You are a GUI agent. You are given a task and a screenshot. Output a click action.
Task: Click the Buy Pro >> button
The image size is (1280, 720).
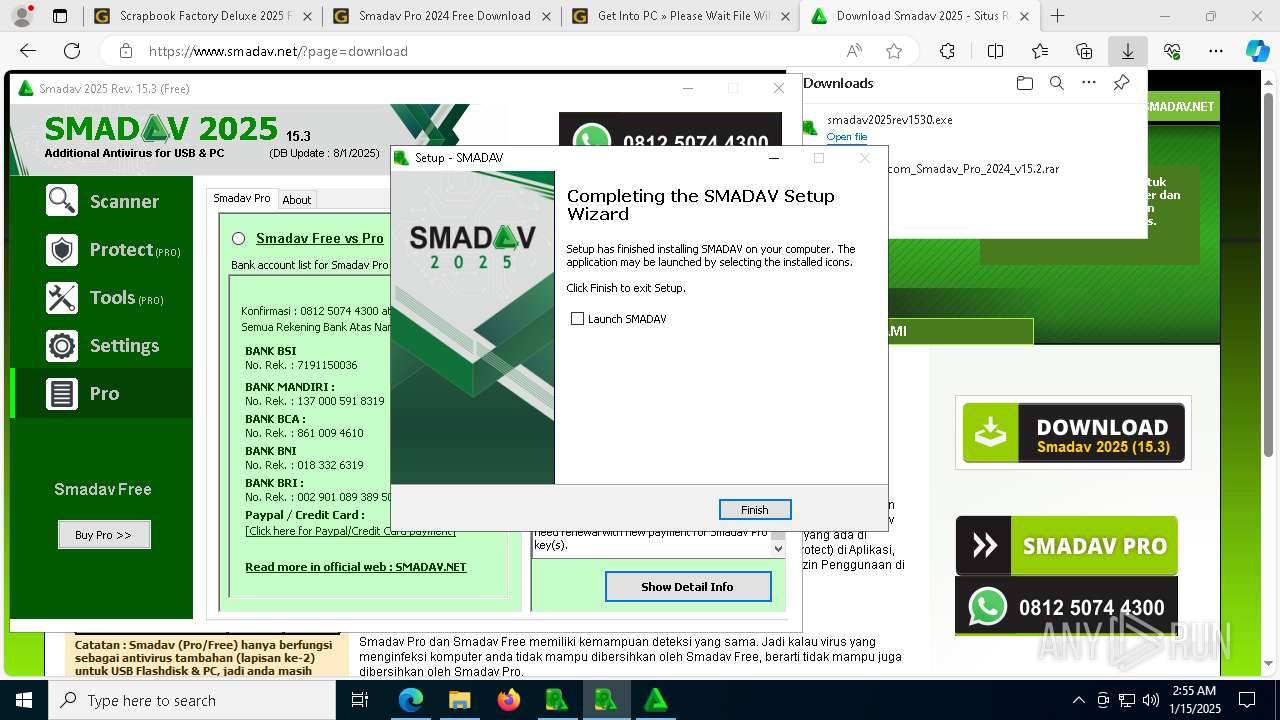coord(104,535)
